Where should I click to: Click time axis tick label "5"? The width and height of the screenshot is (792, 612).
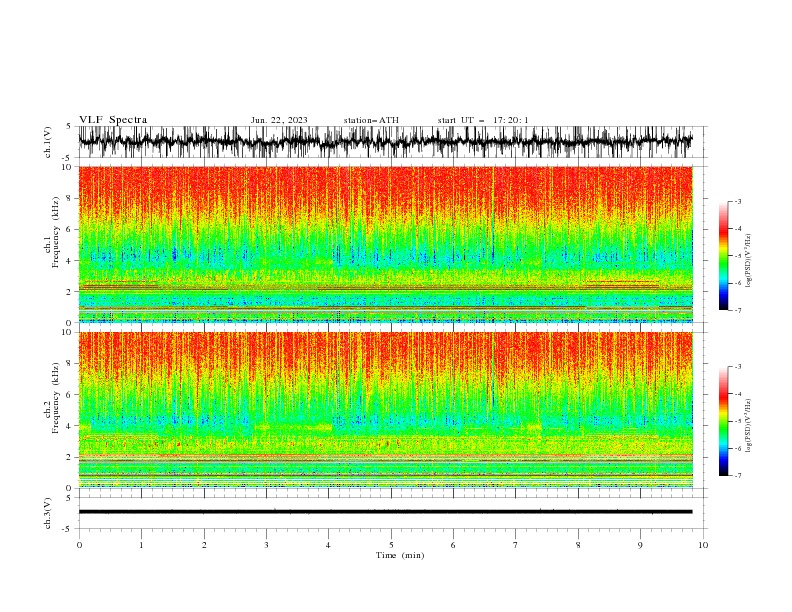[391, 545]
